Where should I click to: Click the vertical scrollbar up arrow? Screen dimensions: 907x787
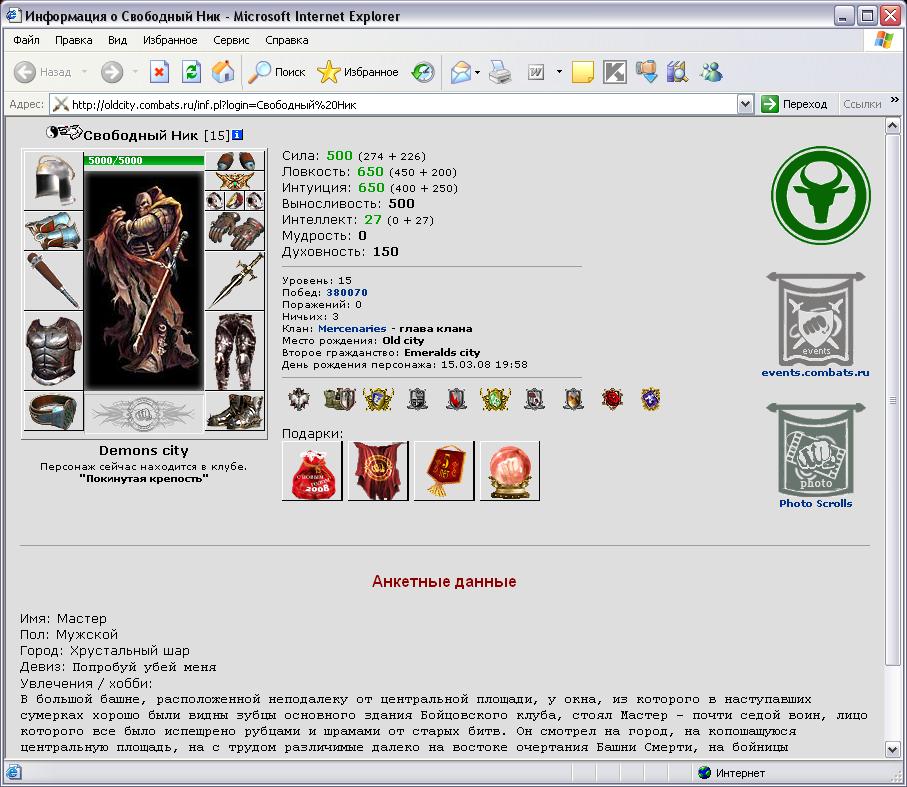point(893,125)
